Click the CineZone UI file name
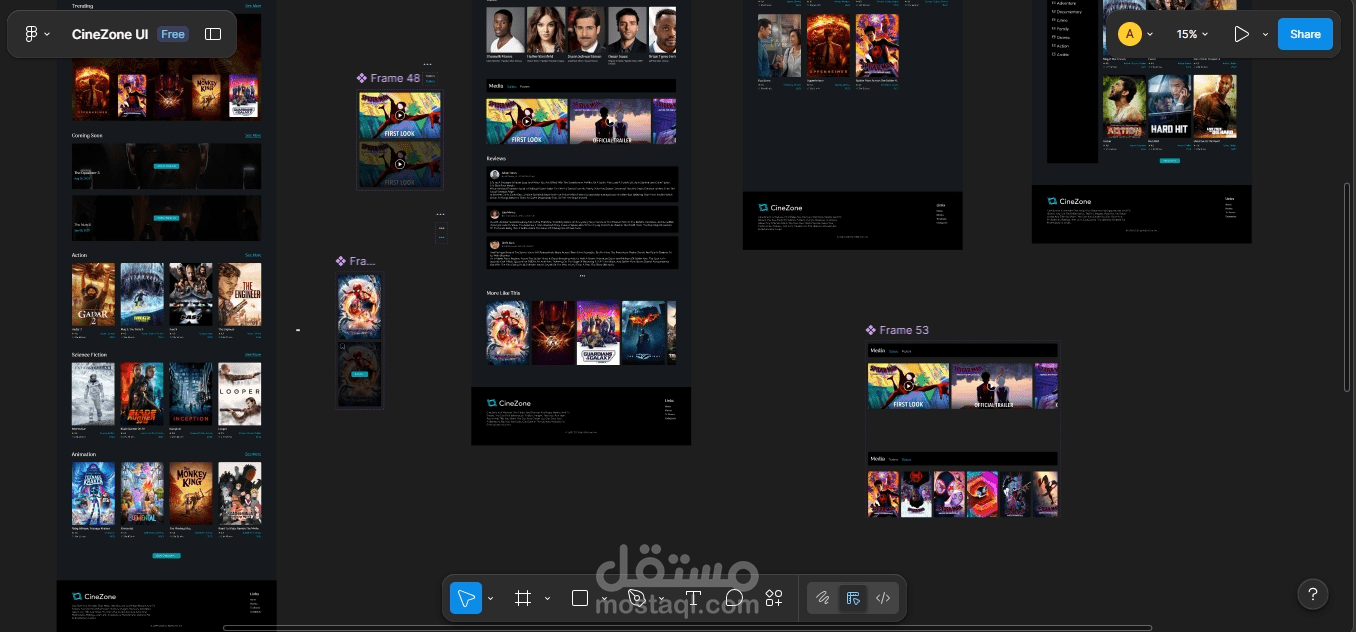 coord(110,34)
